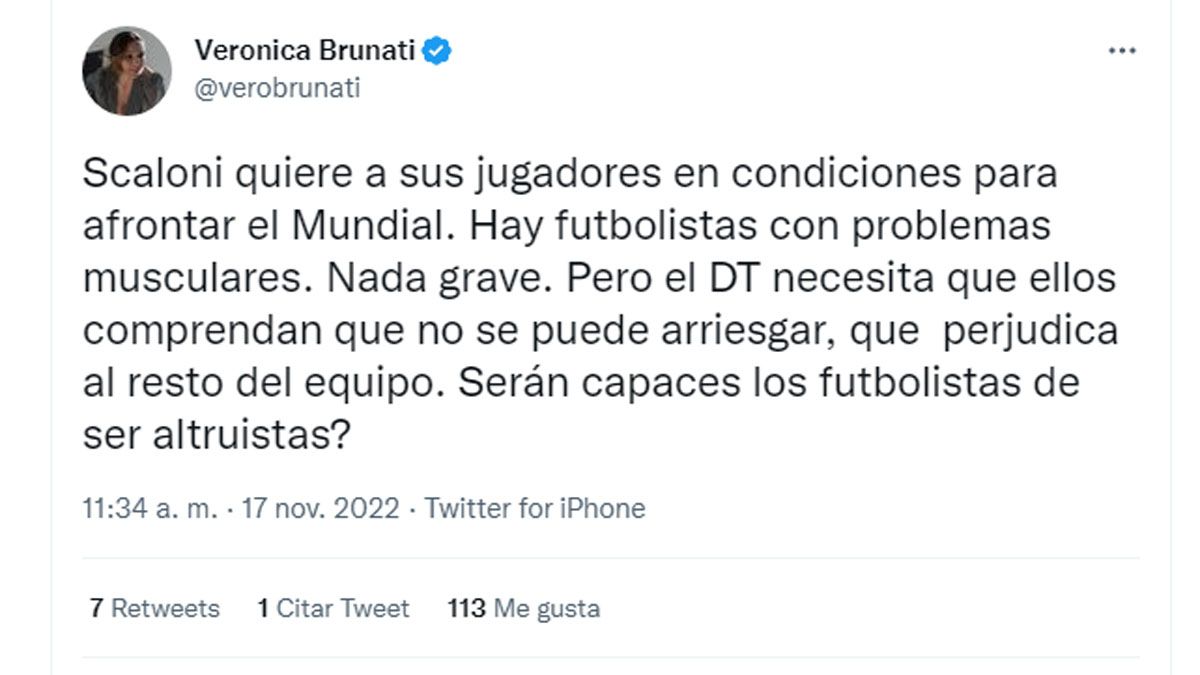1200x675 pixels.
Task: Click the tweet line starting "al resto del equipo"
Action: pyautogui.click(x=581, y=381)
